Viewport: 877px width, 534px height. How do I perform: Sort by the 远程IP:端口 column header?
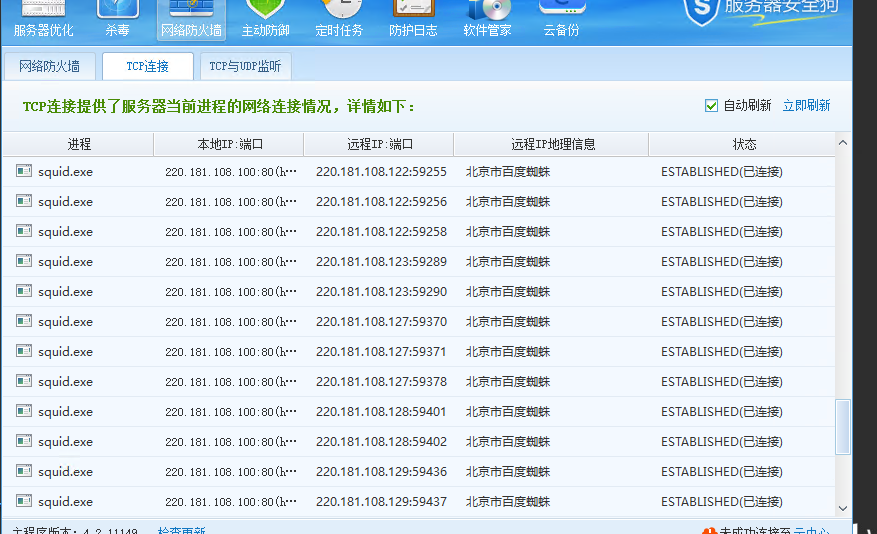click(379, 144)
